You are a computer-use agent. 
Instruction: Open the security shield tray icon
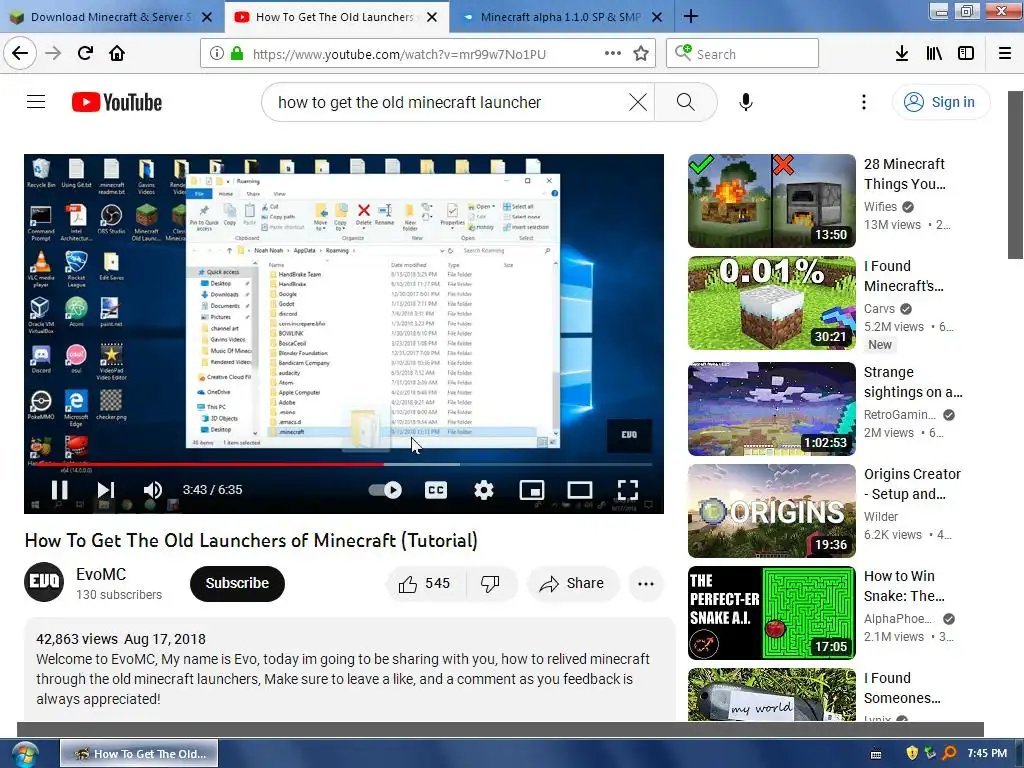coord(912,753)
